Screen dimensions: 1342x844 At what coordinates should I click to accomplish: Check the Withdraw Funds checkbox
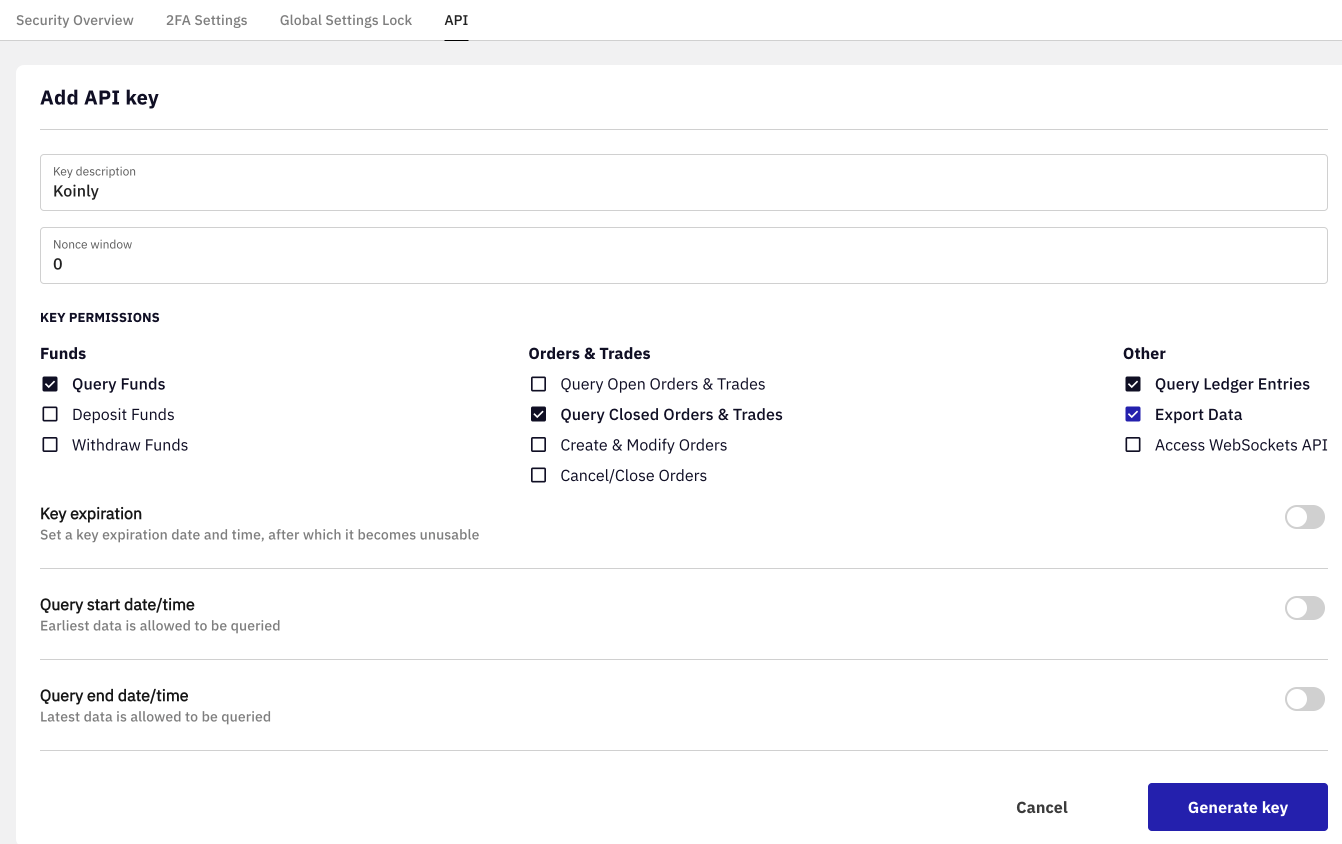point(50,445)
